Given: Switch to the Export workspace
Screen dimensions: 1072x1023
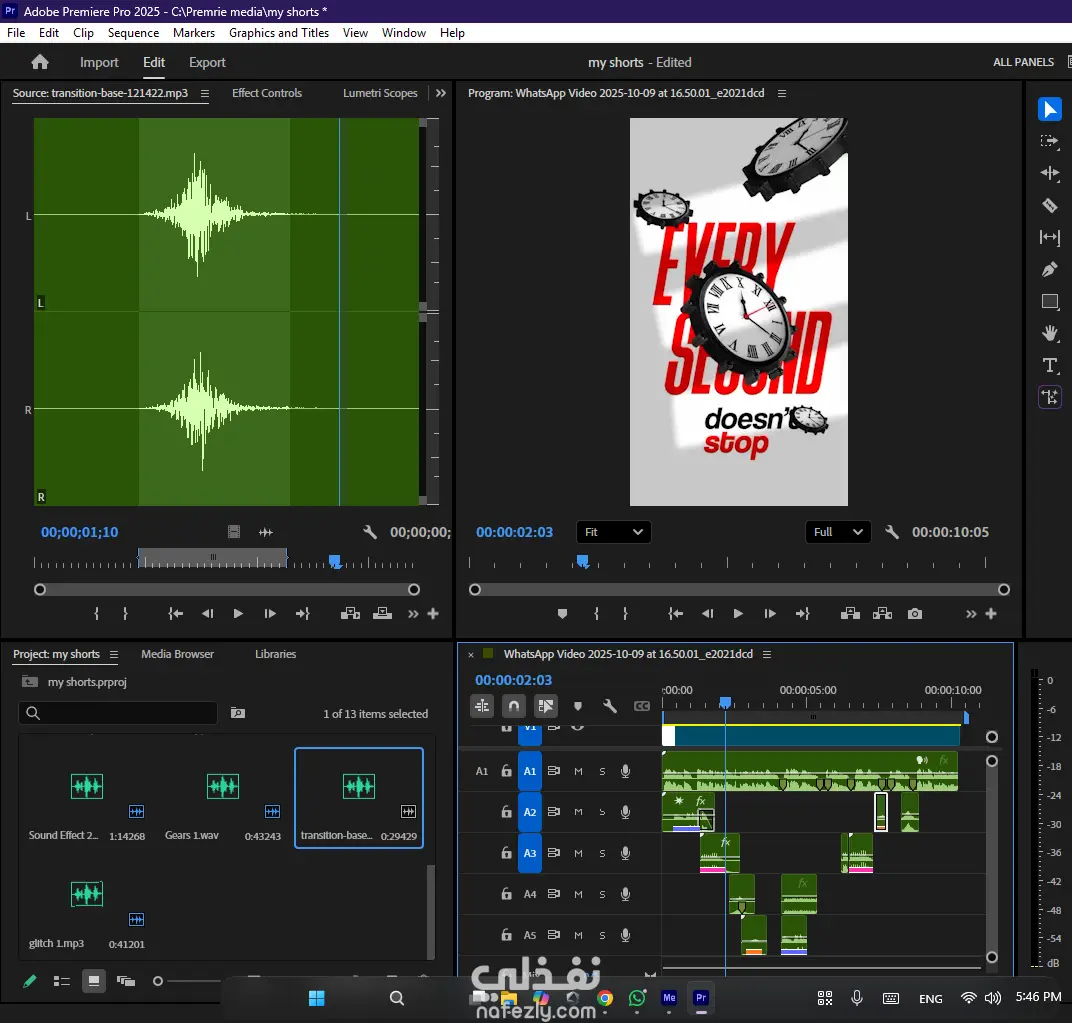Looking at the screenshot, I should point(207,62).
